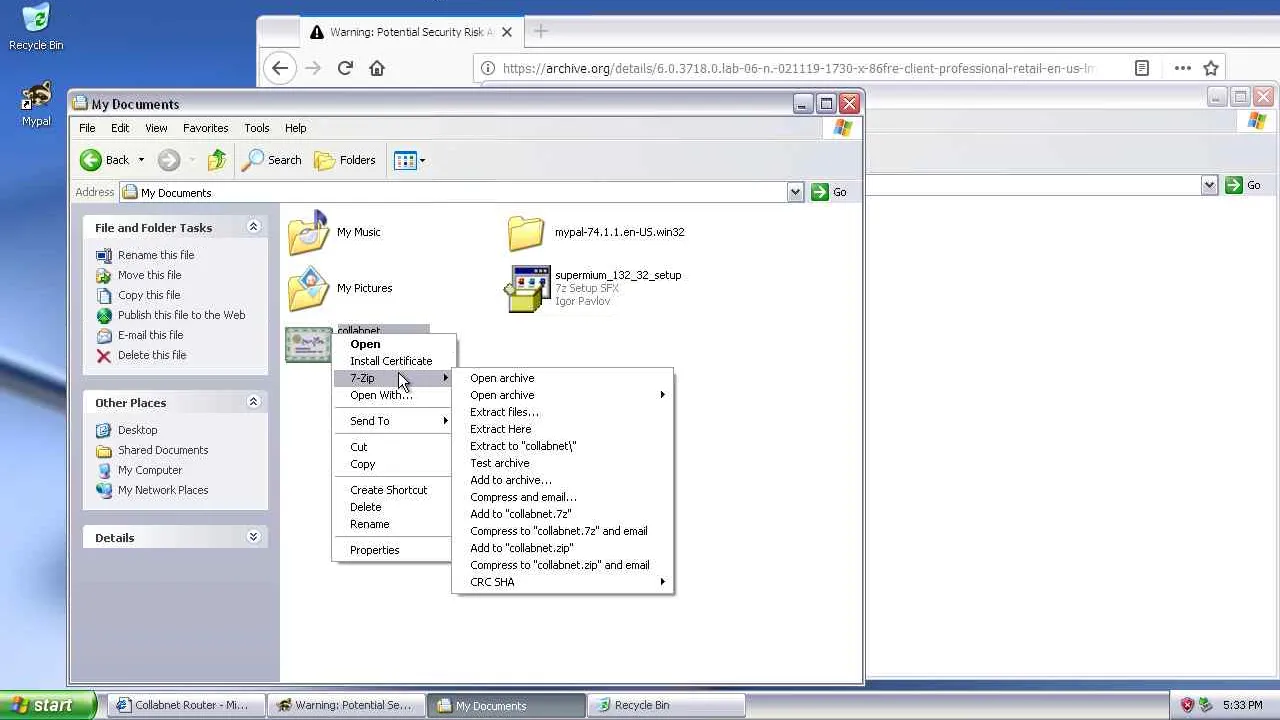Open the Back history dropdown arrow
Image resolution: width=1280 pixels, height=720 pixels.
point(141,160)
